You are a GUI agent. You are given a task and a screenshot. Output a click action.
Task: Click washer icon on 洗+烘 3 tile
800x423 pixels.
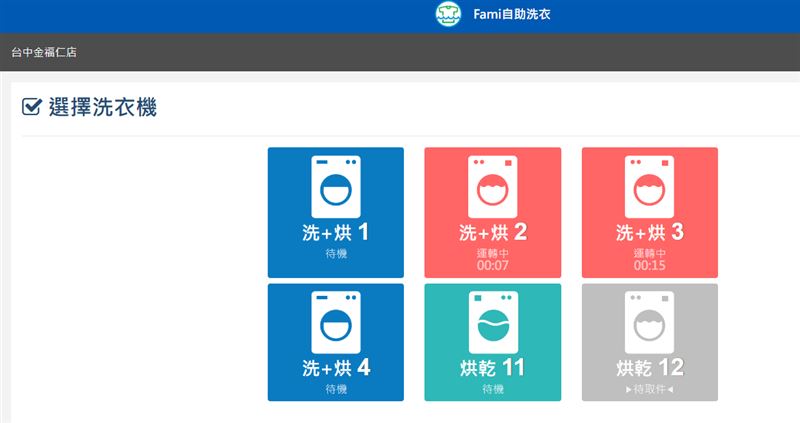point(649,187)
